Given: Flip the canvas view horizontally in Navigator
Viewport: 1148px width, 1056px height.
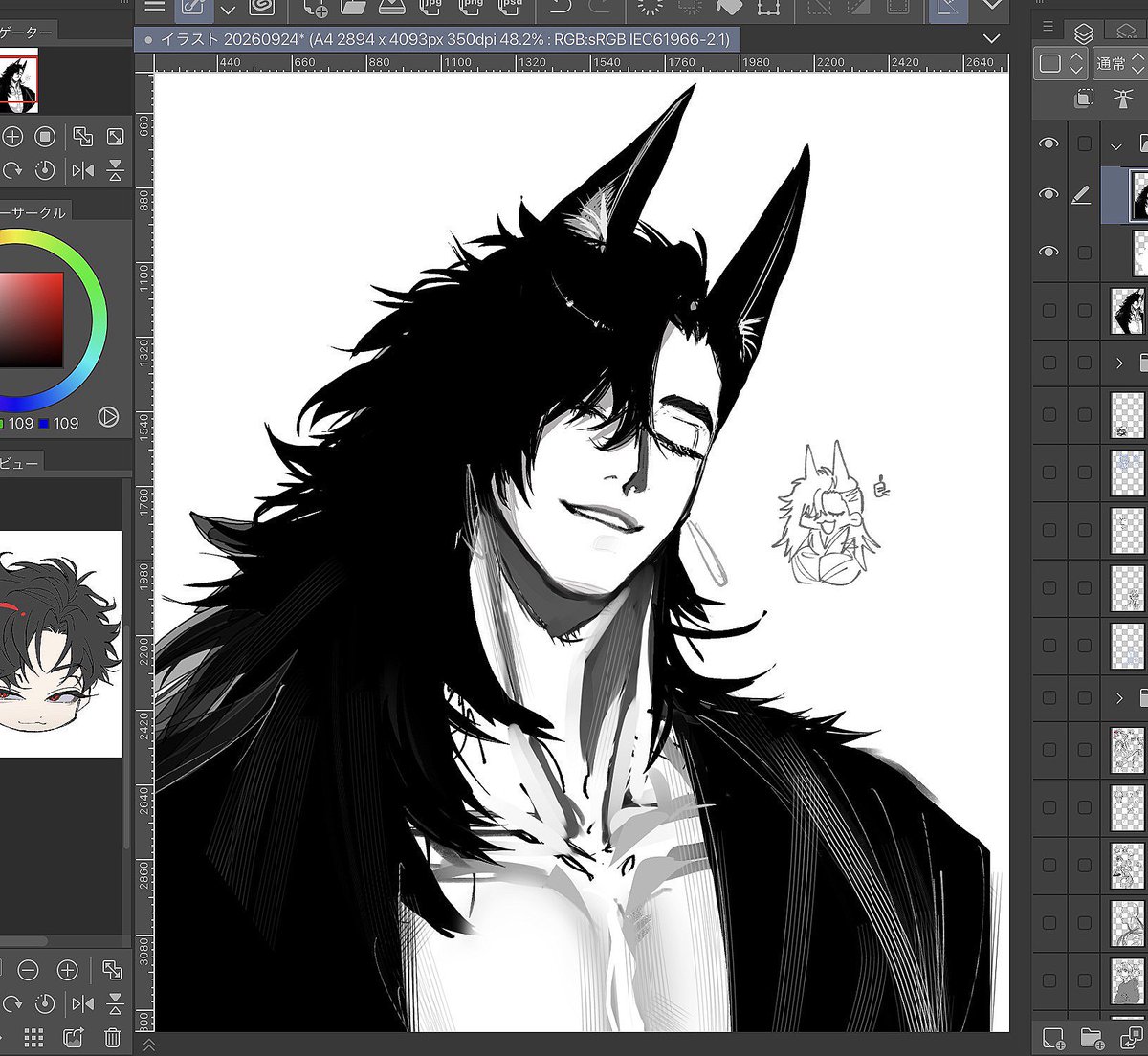Looking at the screenshot, I should (x=83, y=170).
